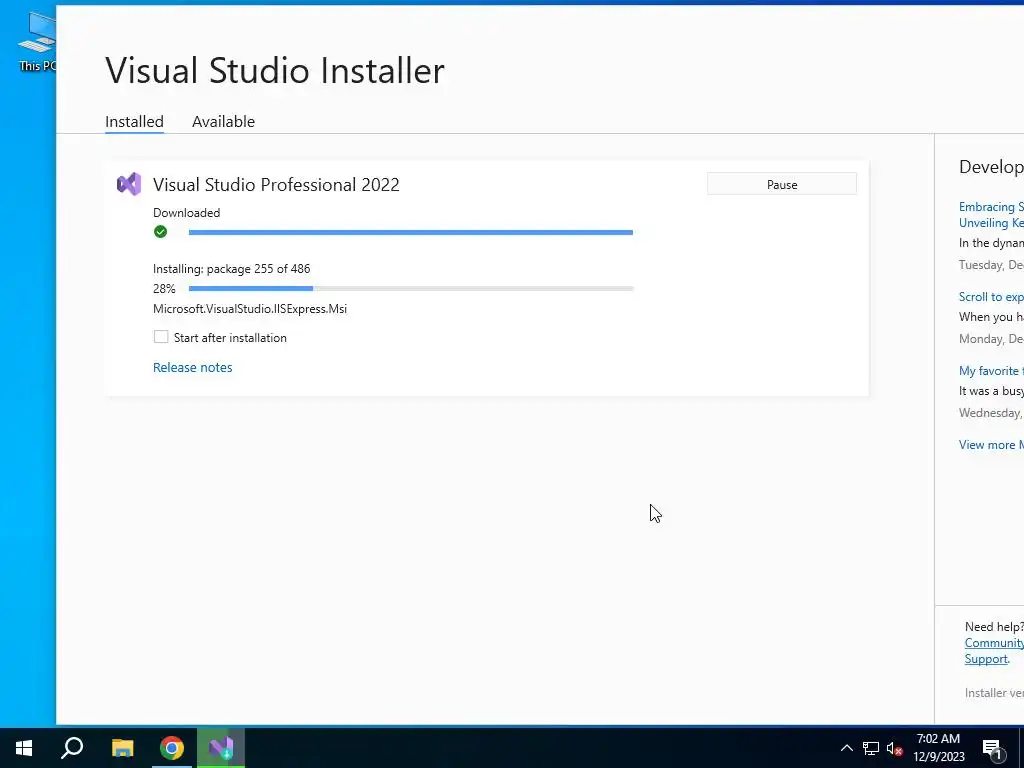Image resolution: width=1024 pixels, height=768 pixels.
Task: Click the 28% progress value
Action: tap(164, 288)
